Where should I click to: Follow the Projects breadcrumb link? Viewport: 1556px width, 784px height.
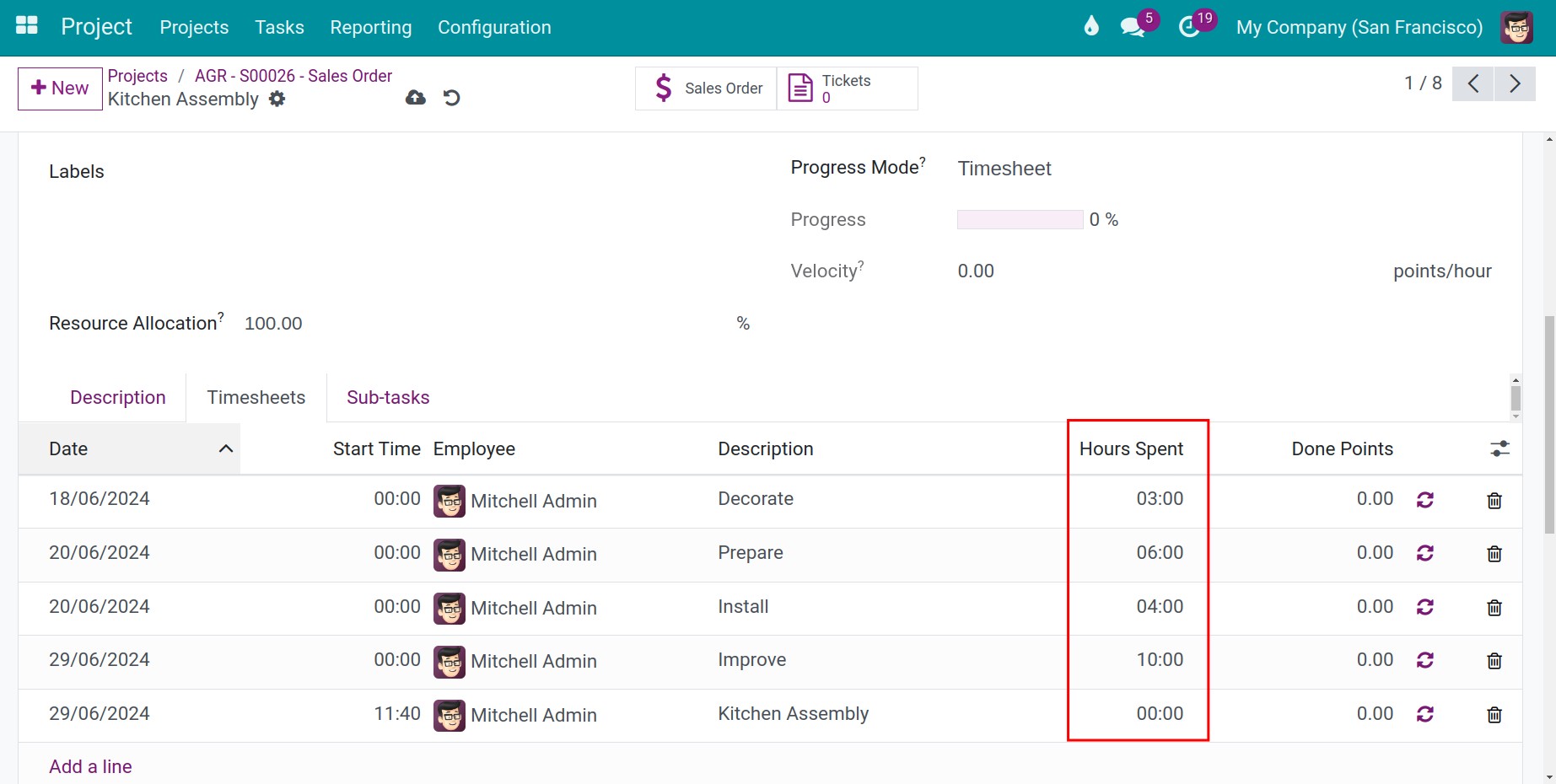coord(137,76)
